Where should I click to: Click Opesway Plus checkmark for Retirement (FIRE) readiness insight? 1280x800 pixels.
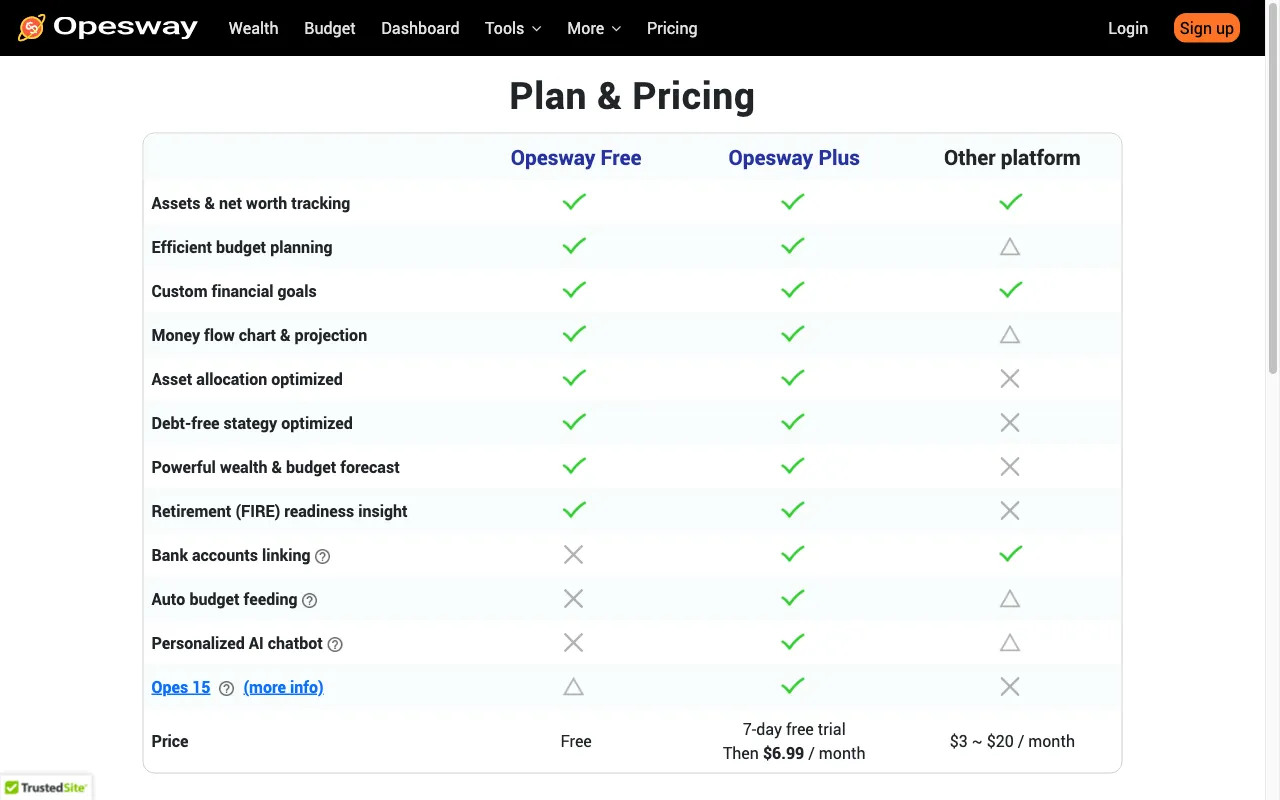click(x=793, y=510)
